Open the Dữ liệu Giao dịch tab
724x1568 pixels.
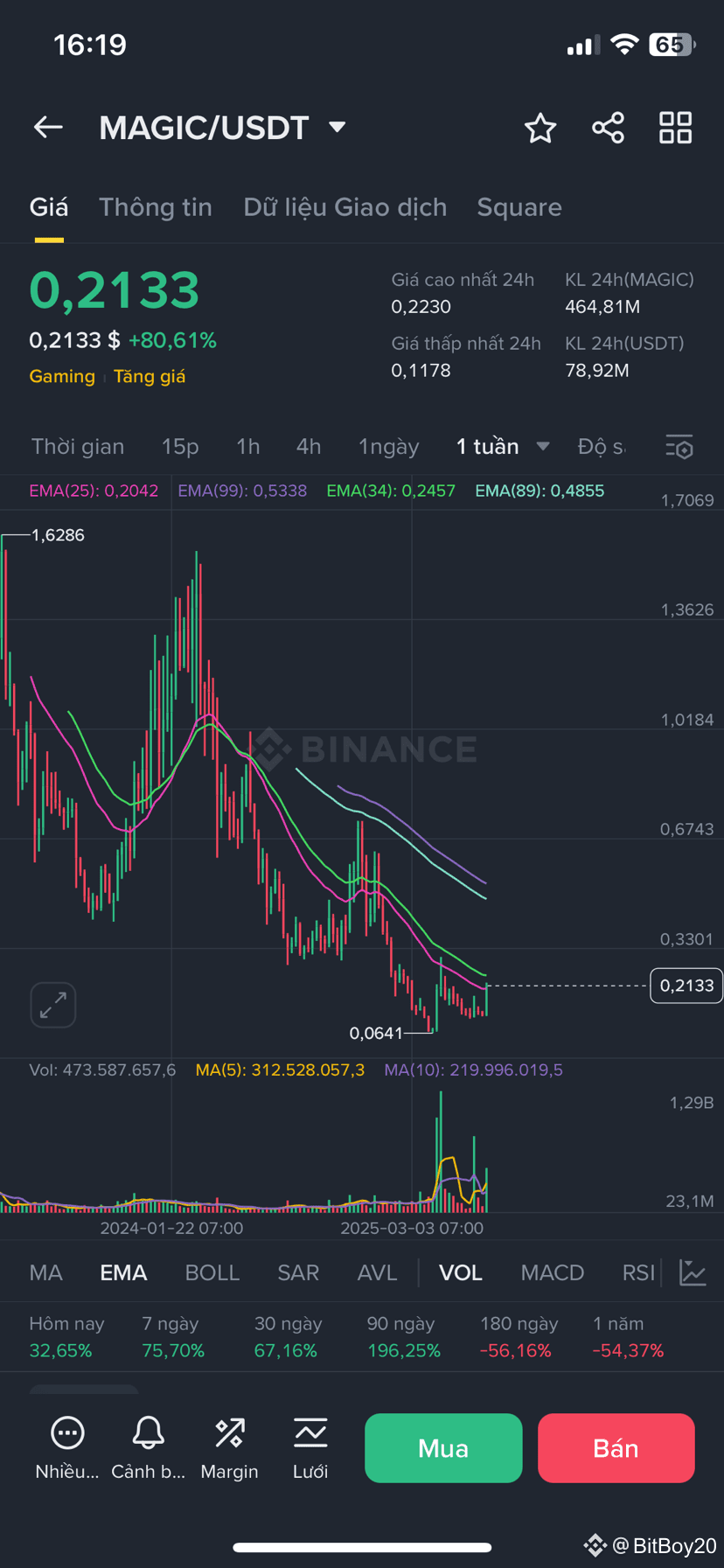345,207
